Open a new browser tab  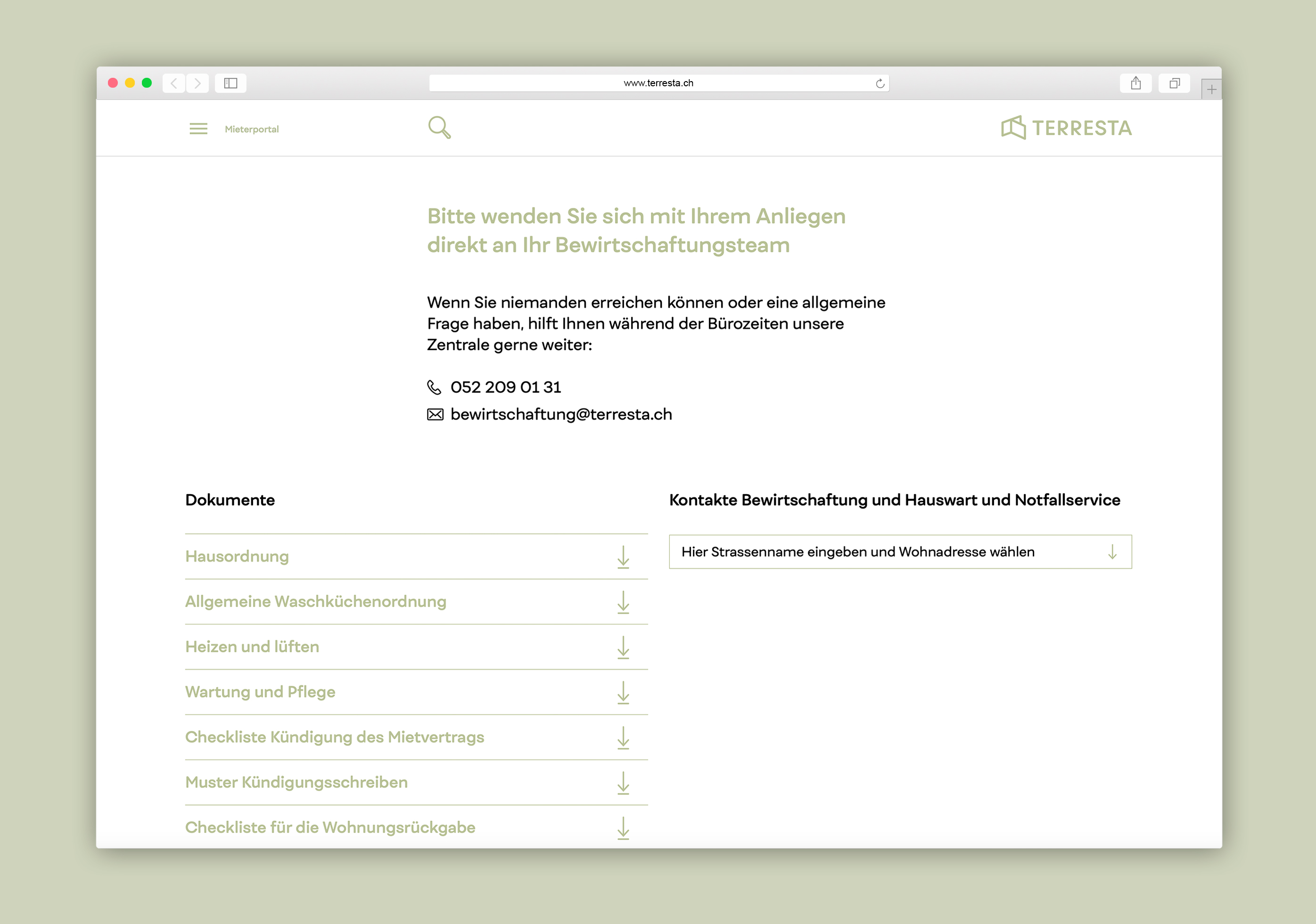point(1211,90)
